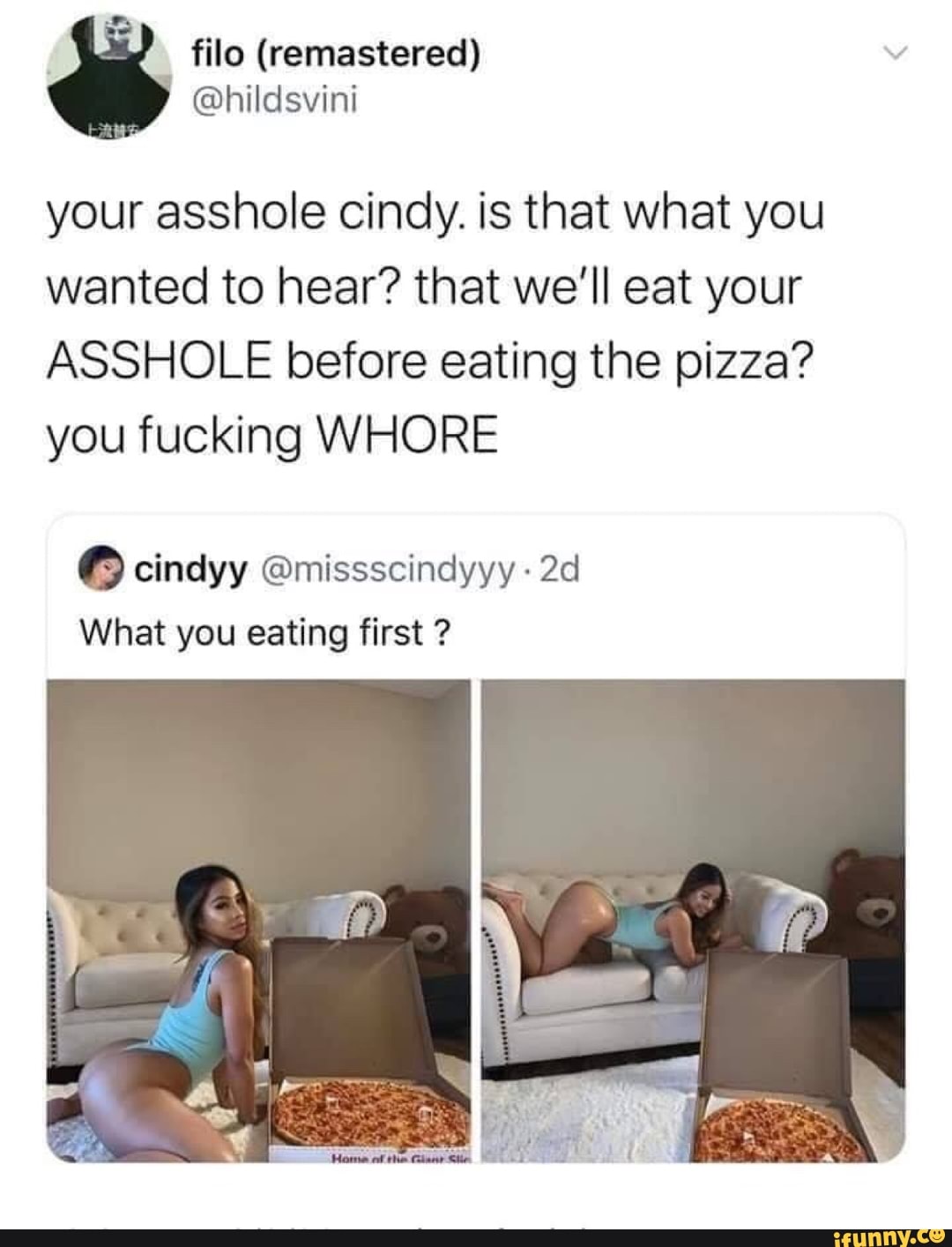Visit the filo (remastered) display name
This screenshot has width=952, height=1247.
click(x=337, y=55)
